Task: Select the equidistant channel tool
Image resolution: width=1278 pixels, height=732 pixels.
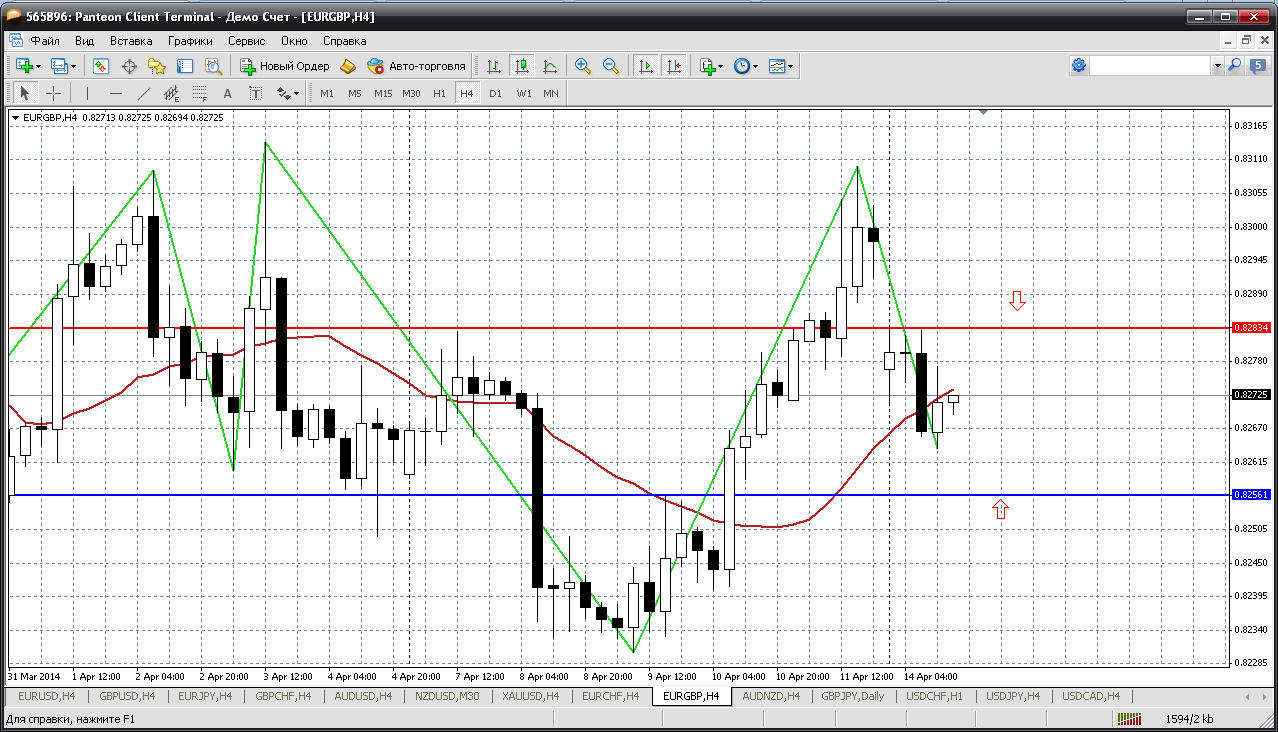Action: 171,93
